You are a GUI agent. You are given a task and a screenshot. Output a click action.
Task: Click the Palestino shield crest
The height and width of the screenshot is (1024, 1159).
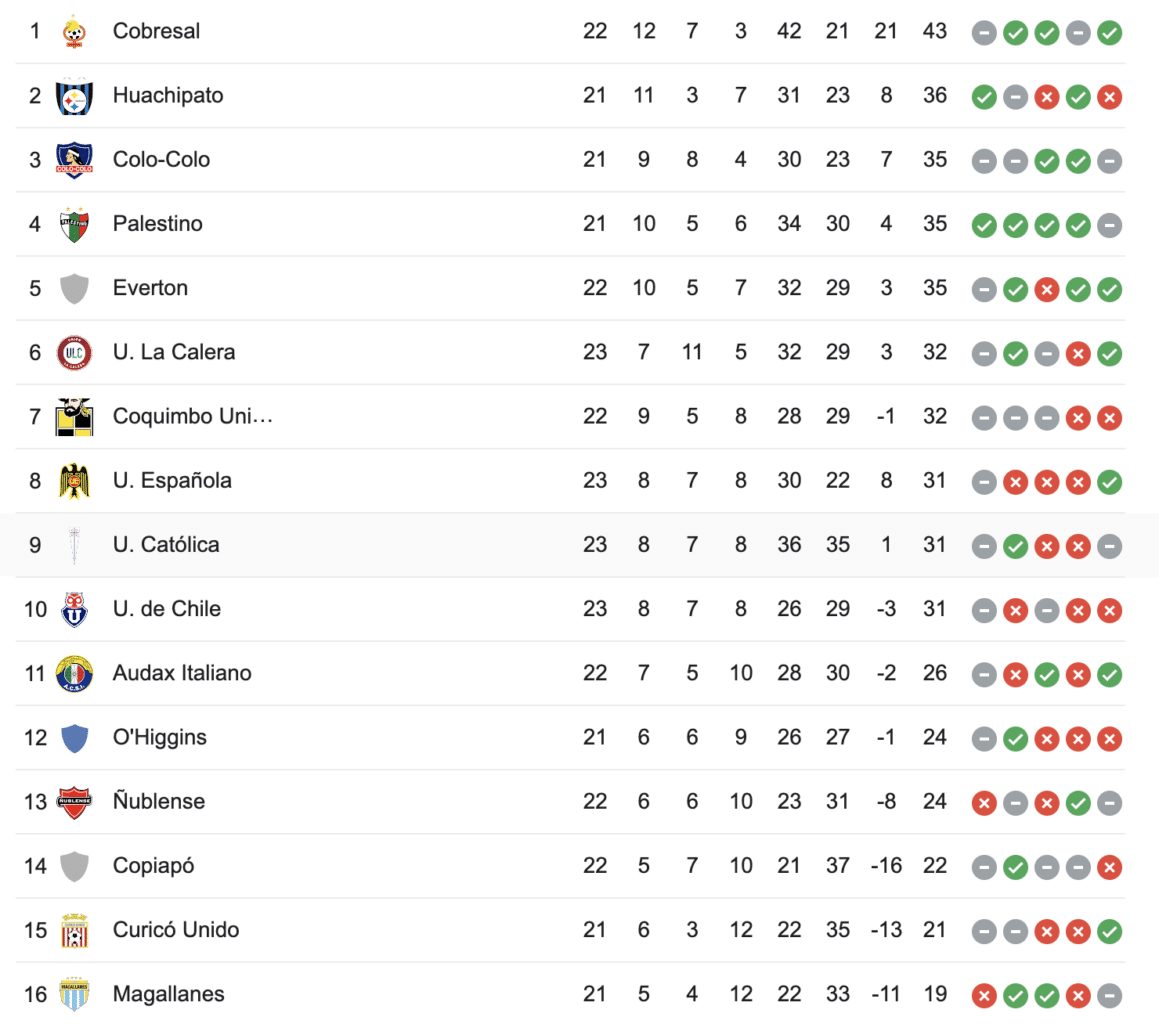coord(73,224)
